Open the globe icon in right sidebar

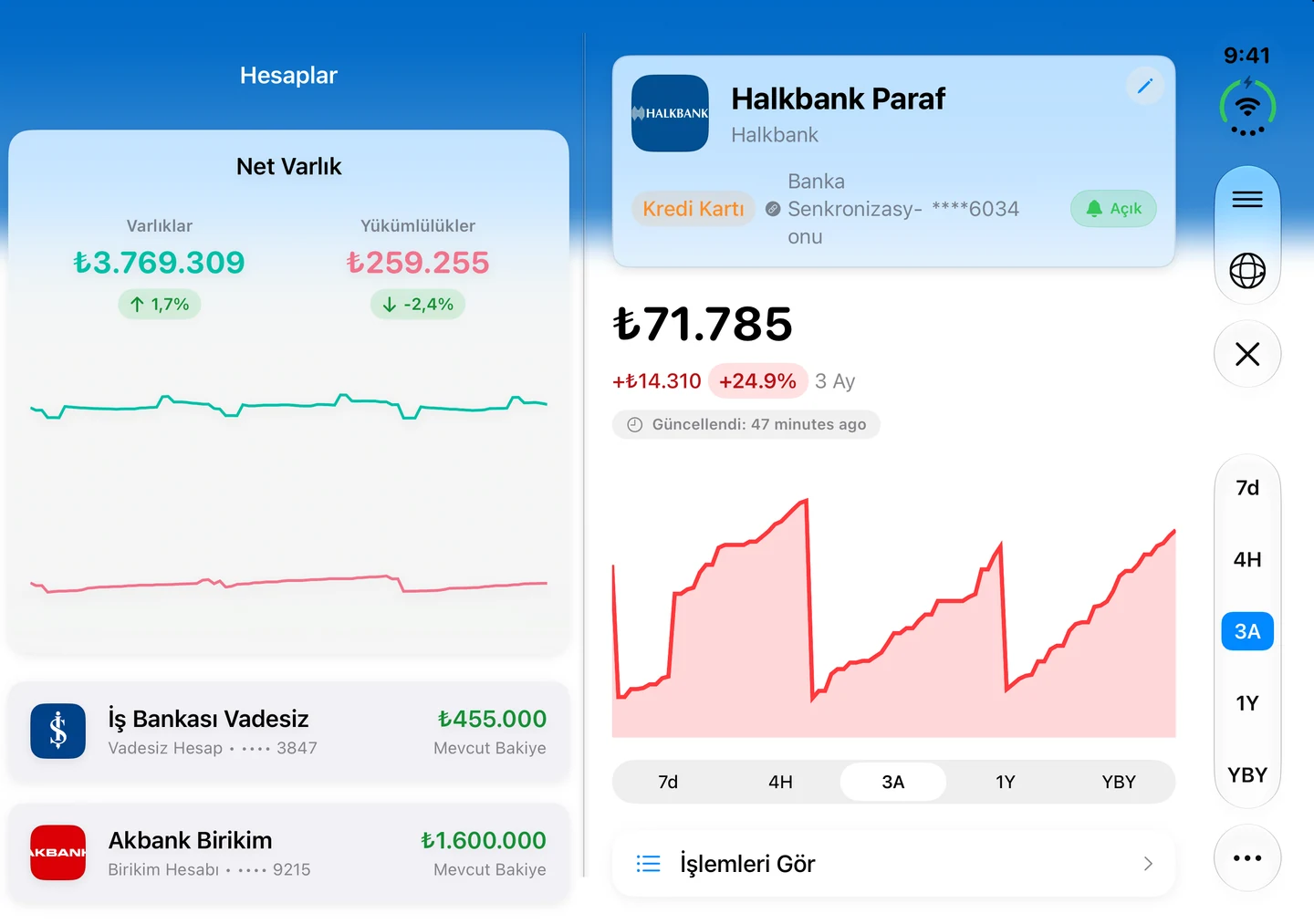click(x=1247, y=270)
